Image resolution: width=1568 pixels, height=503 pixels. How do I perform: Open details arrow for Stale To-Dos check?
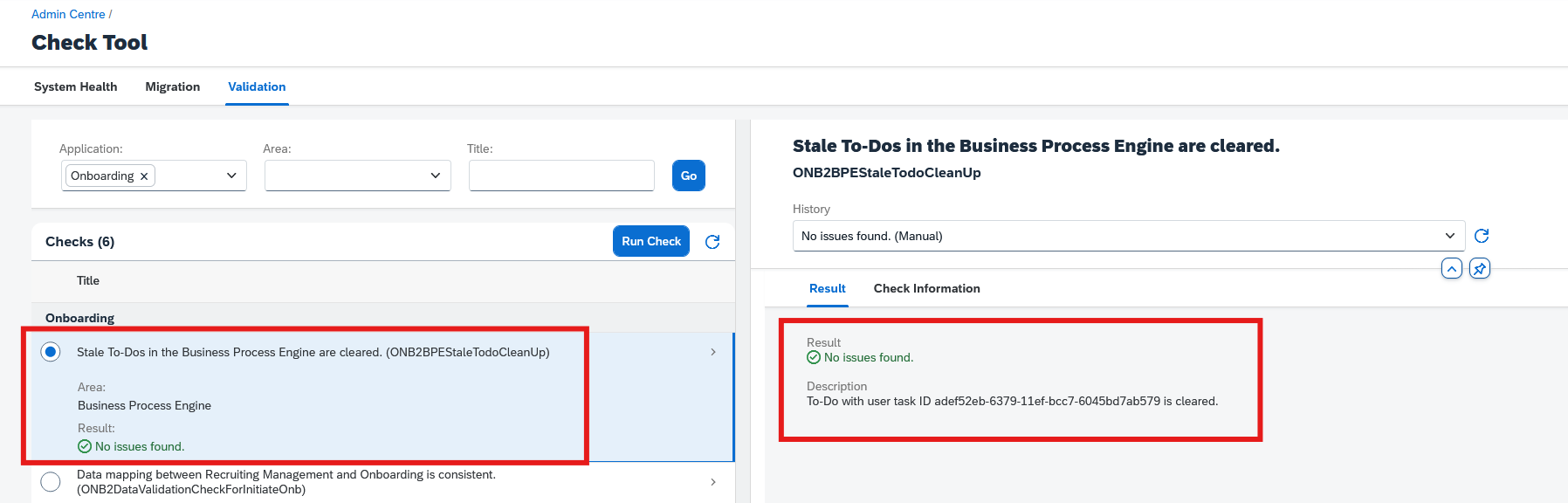pos(713,352)
